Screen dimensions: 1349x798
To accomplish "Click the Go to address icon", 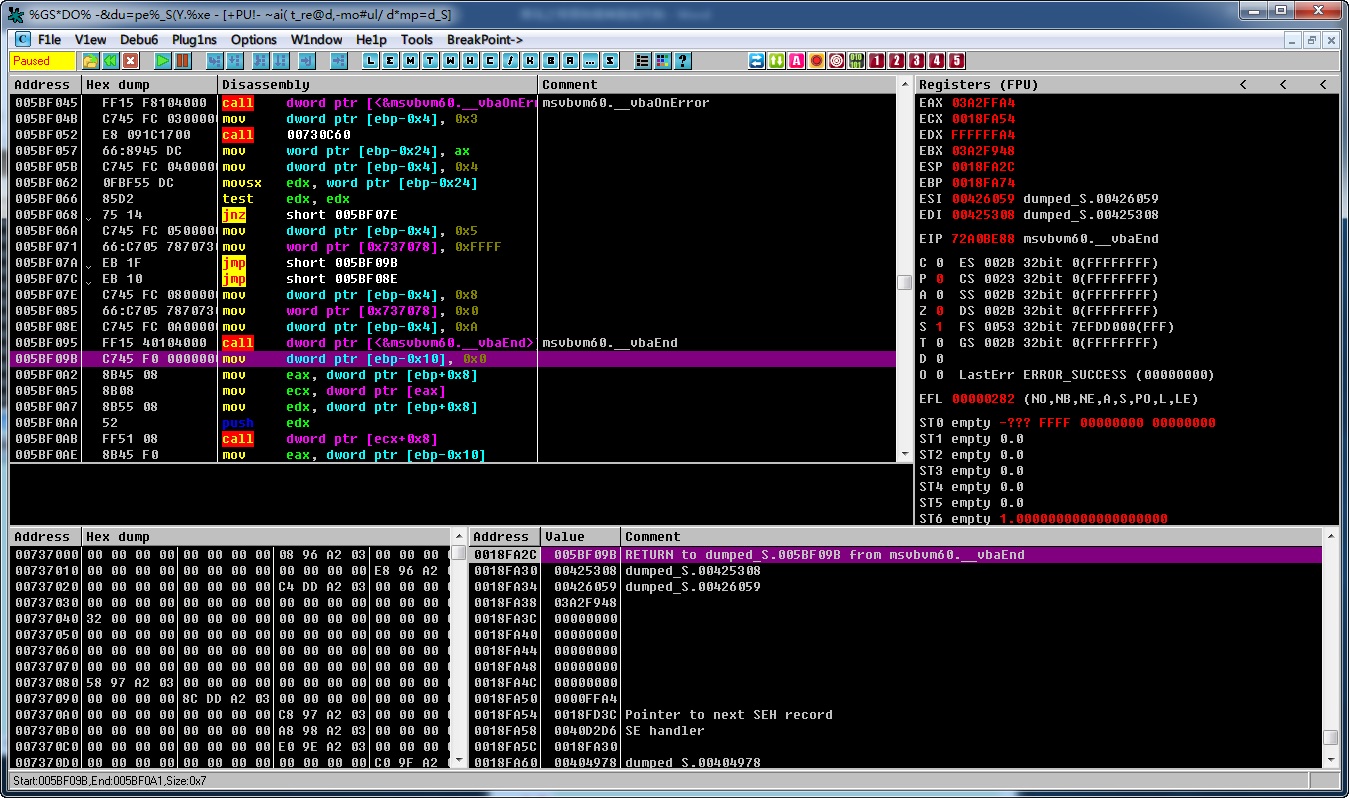I will coord(338,61).
